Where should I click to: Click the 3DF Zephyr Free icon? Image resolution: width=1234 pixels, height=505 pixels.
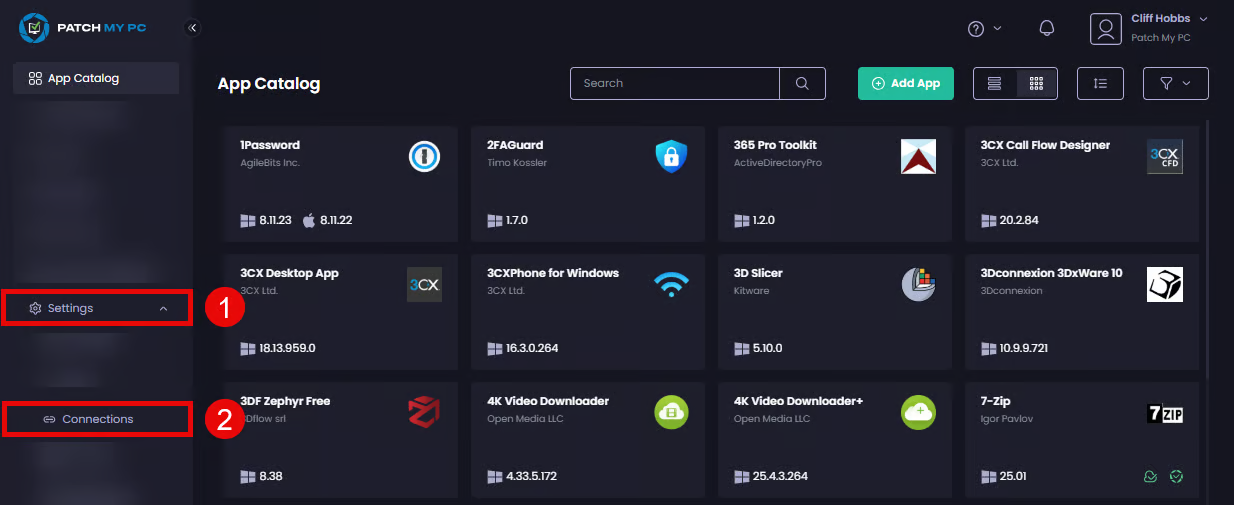coord(425,413)
